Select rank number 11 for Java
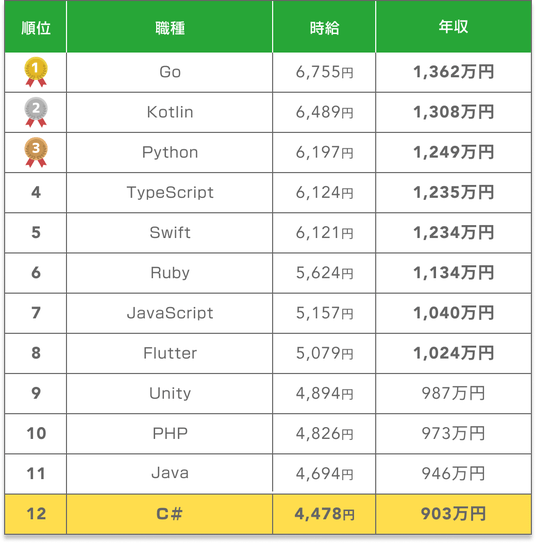536x543 pixels. (x=36, y=473)
